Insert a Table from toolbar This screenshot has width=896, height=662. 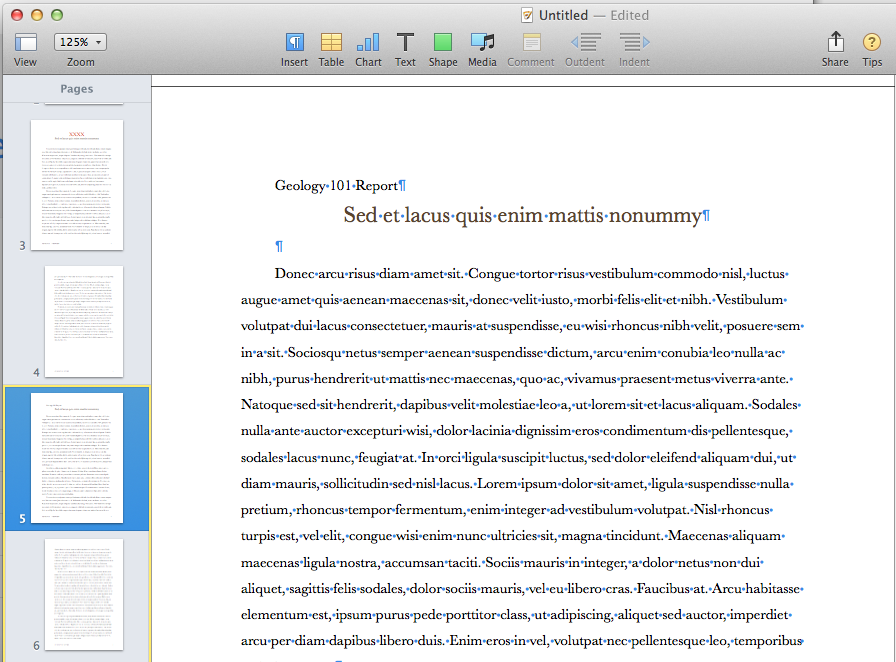click(331, 42)
